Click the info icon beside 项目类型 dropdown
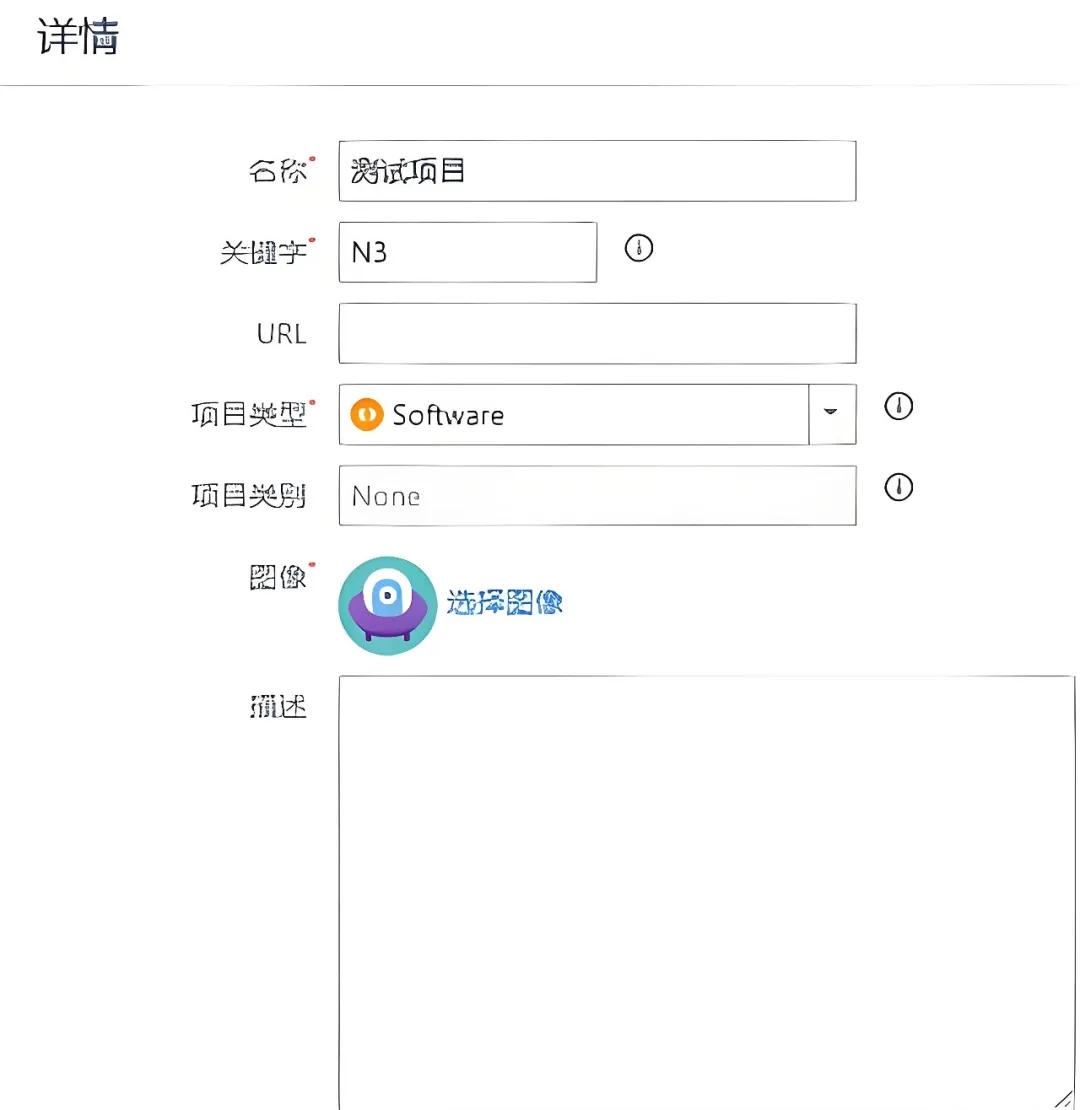The height and width of the screenshot is (1110, 1080). (898, 407)
